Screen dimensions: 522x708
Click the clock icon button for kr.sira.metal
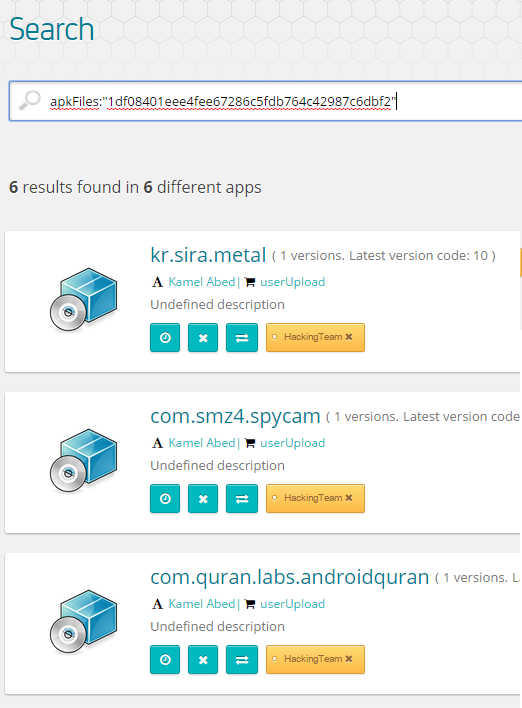tap(165, 337)
